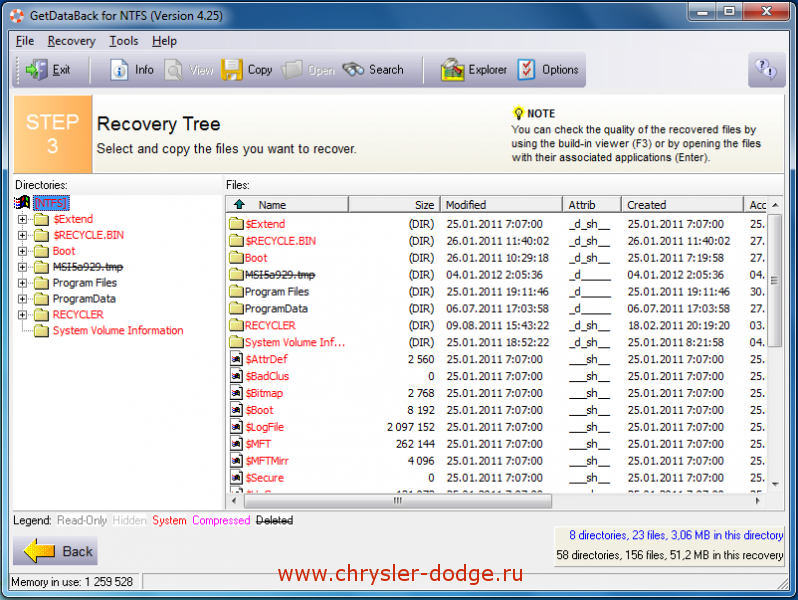Click the $MFTMirr file icon
The image size is (798, 600).
pyautogui.click(x=236, y=460)
